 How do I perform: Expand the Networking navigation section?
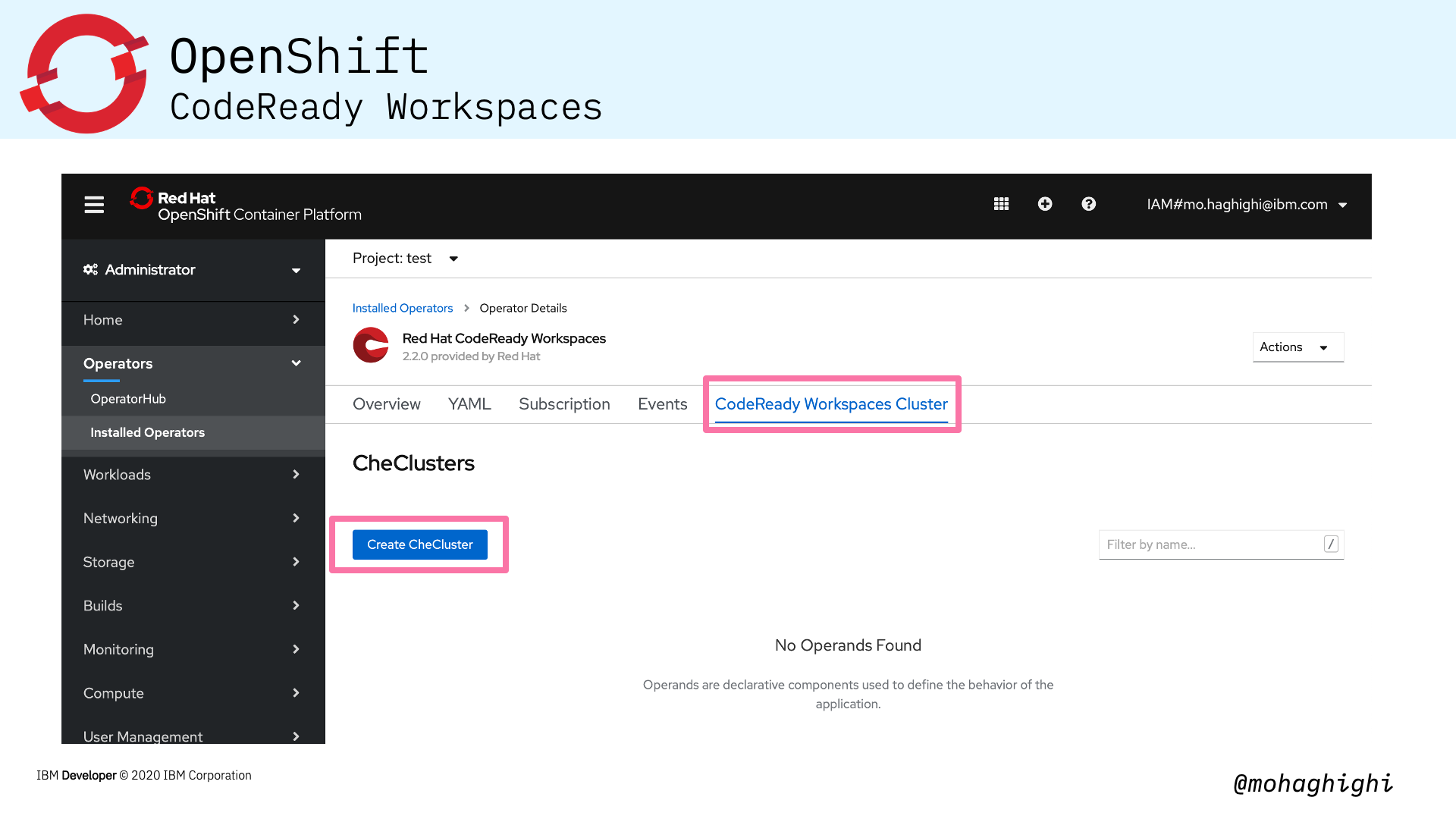[193, 519]
